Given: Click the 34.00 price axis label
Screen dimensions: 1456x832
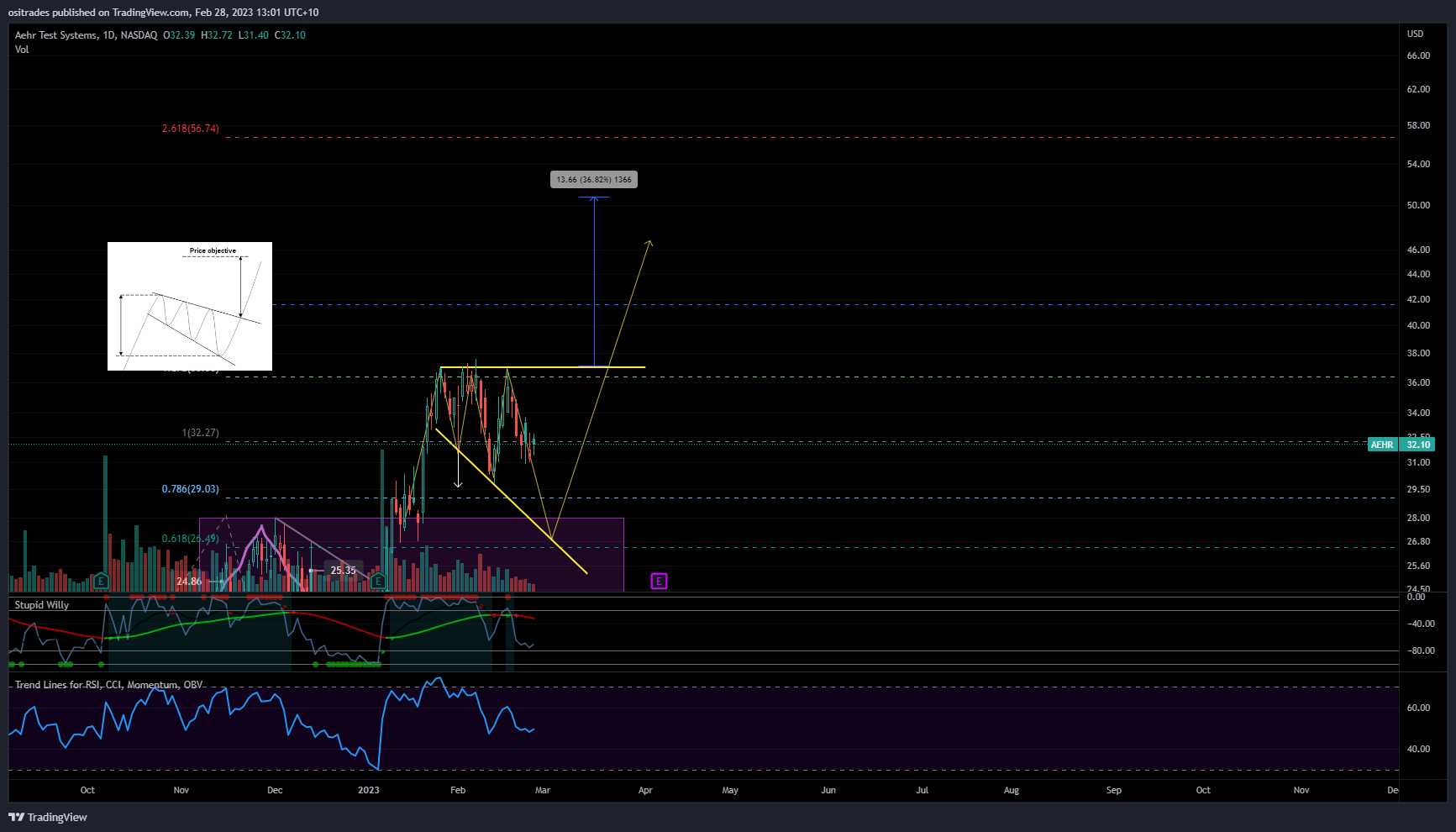Looking at the screenshot, I should (x=1418, y=413).
